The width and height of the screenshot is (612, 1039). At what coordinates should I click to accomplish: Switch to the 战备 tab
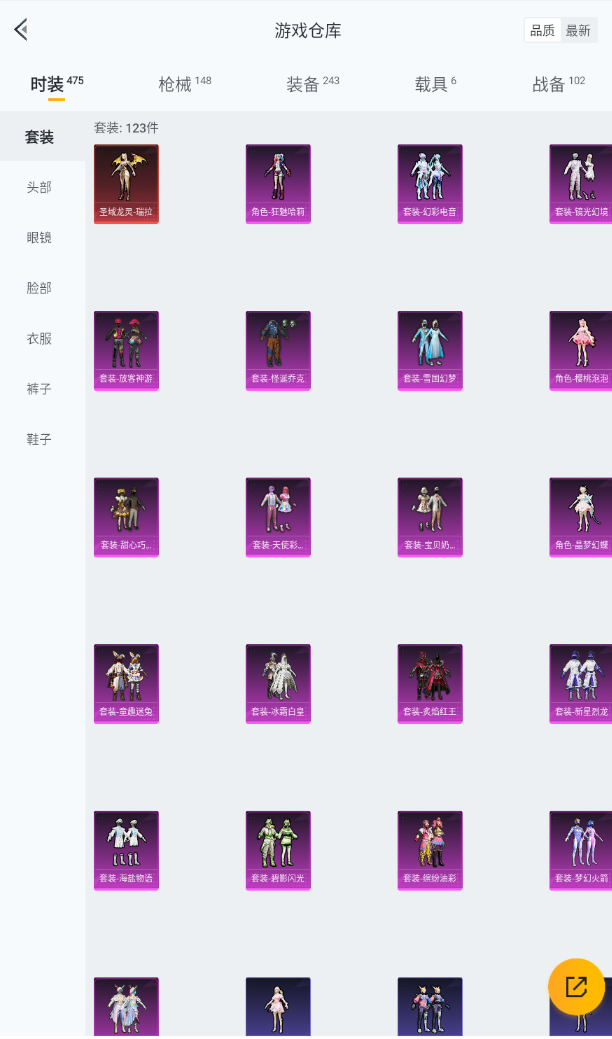[x=558, y=84]
